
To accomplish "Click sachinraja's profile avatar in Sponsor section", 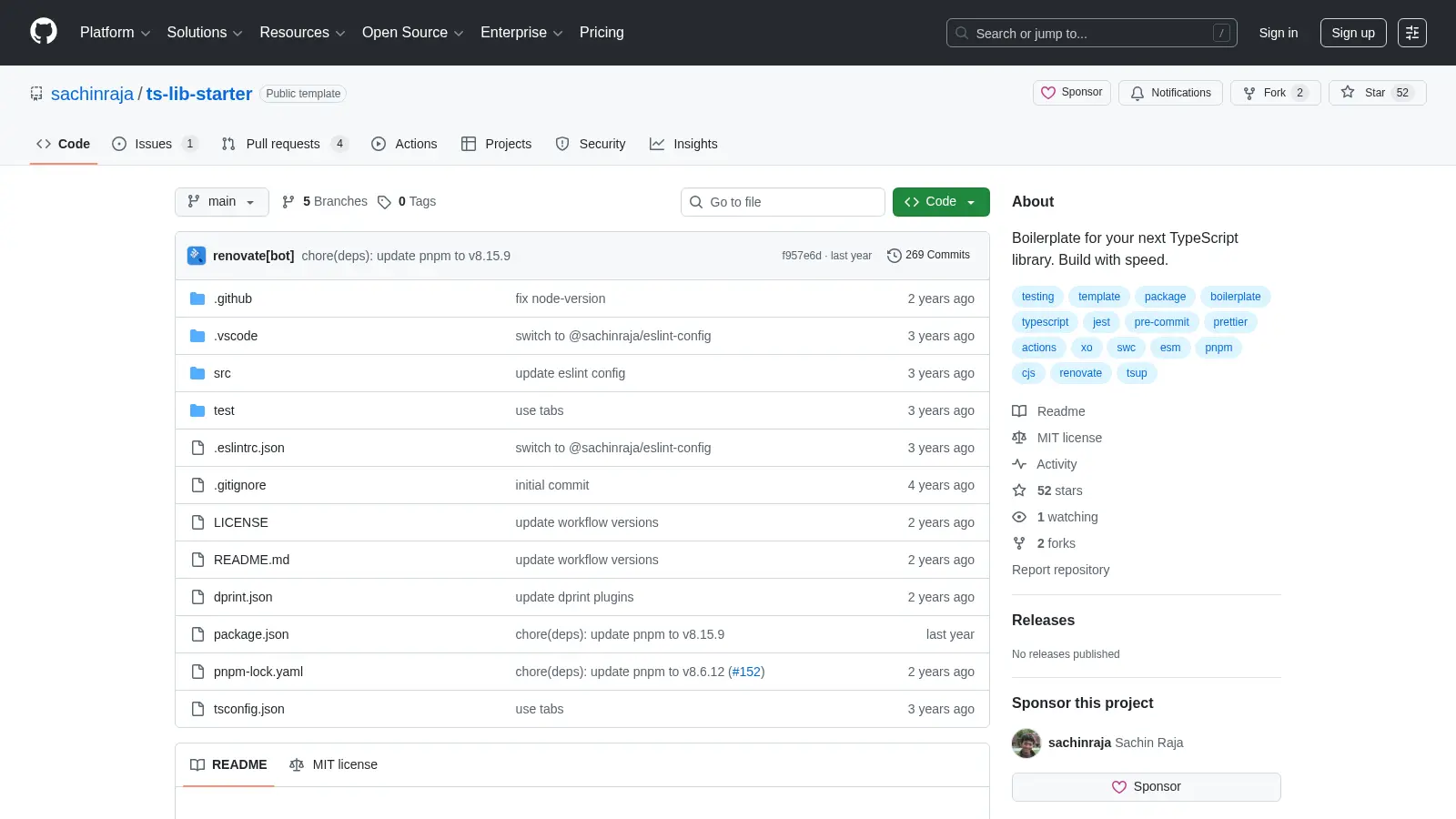I will point(1026,743).
